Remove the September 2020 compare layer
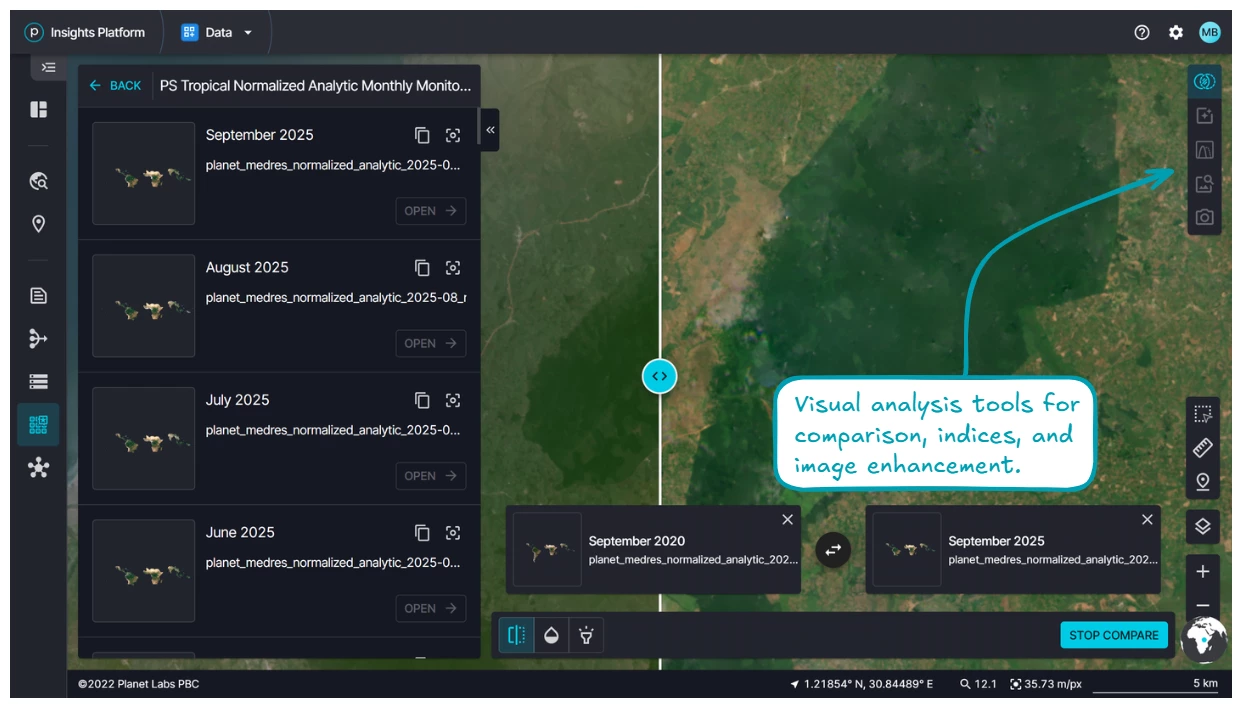The width and height of the screenshot is (1242, 707). [788, 519]
